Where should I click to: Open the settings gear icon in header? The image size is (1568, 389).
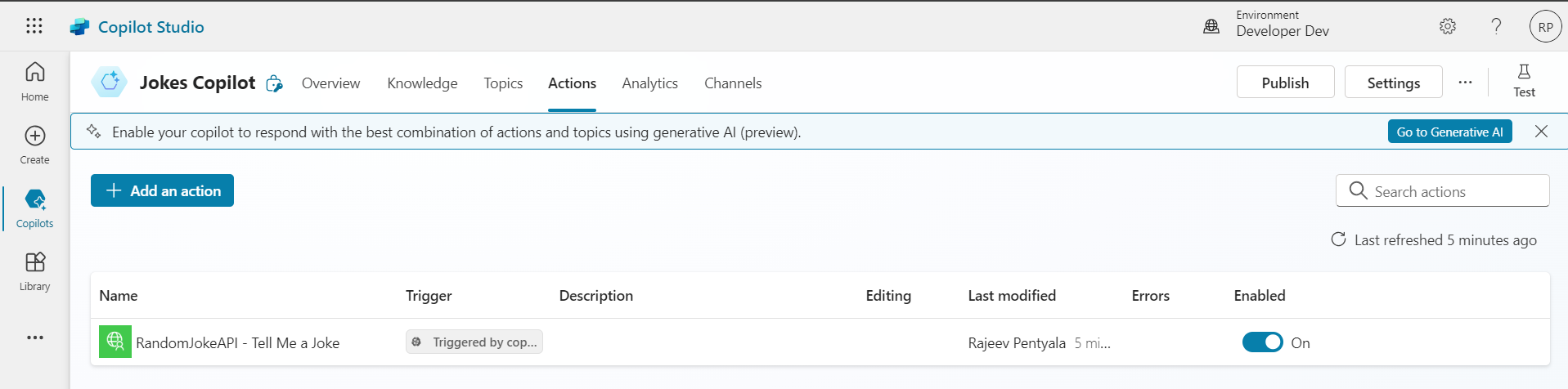click(x=1447, y=26)
